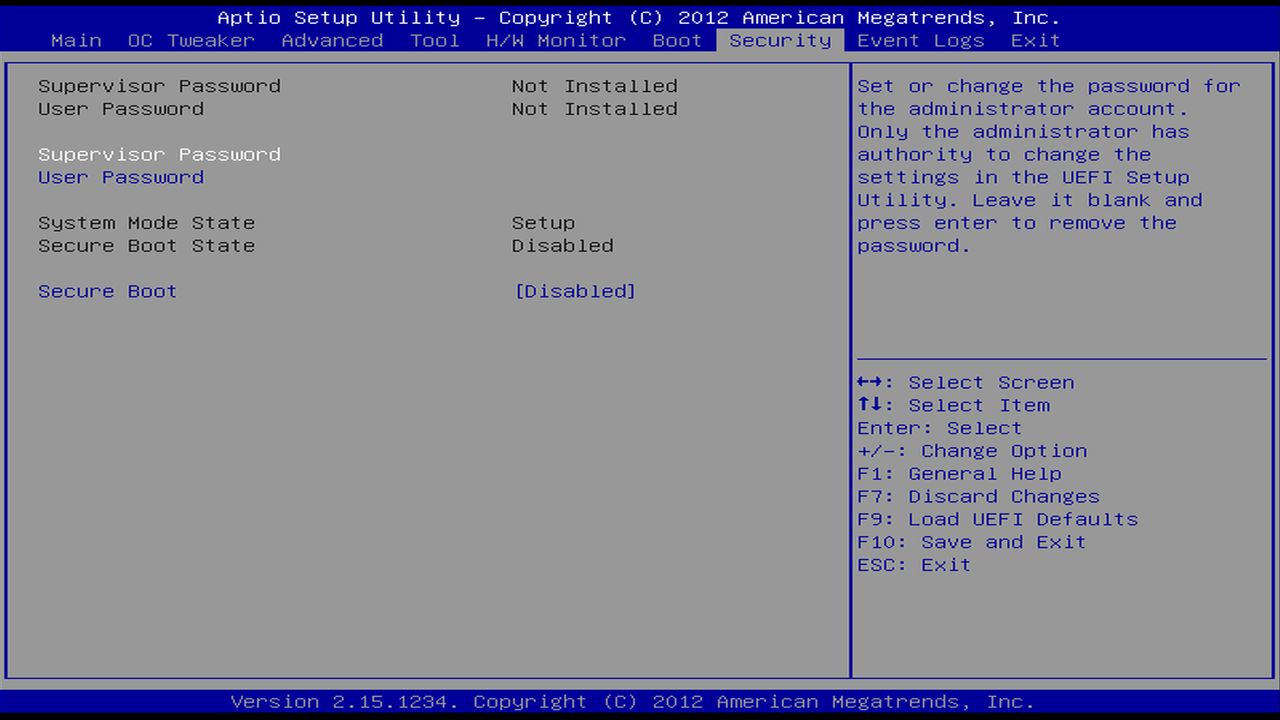Screen dimensions: 1280x720
Task: Click the Aptio Setup Utility title
Action: (x=639, y=18)
